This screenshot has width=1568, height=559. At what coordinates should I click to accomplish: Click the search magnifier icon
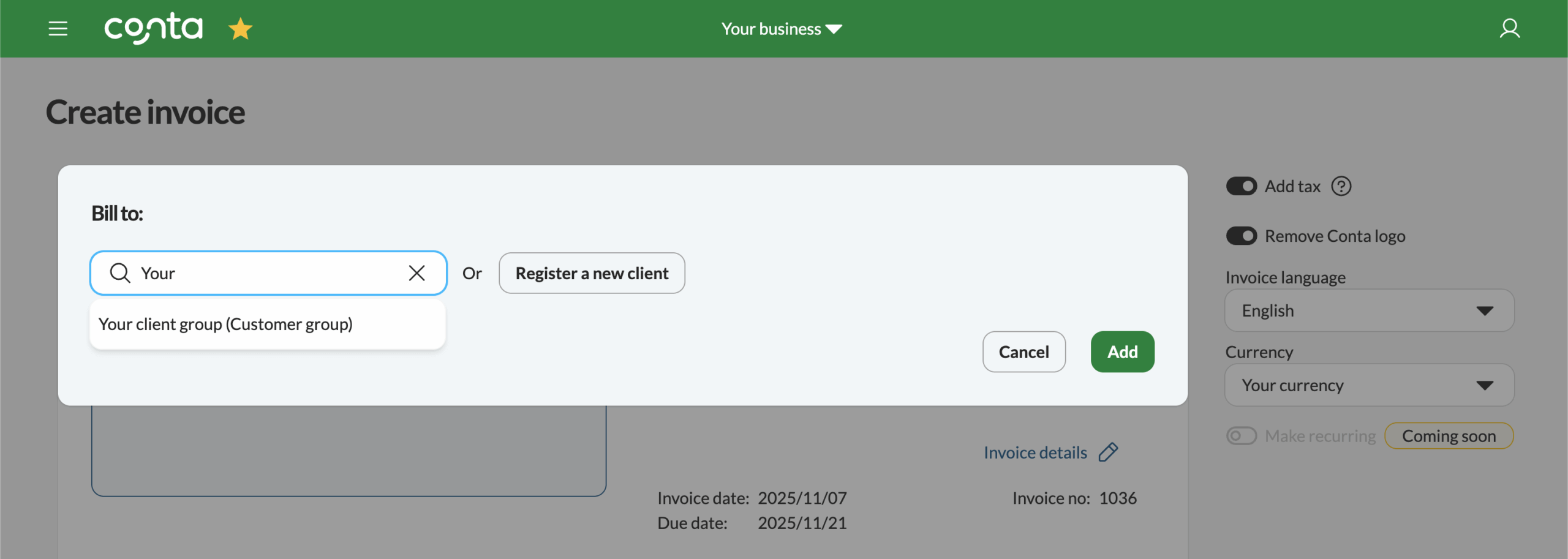[x=120, y=273]
